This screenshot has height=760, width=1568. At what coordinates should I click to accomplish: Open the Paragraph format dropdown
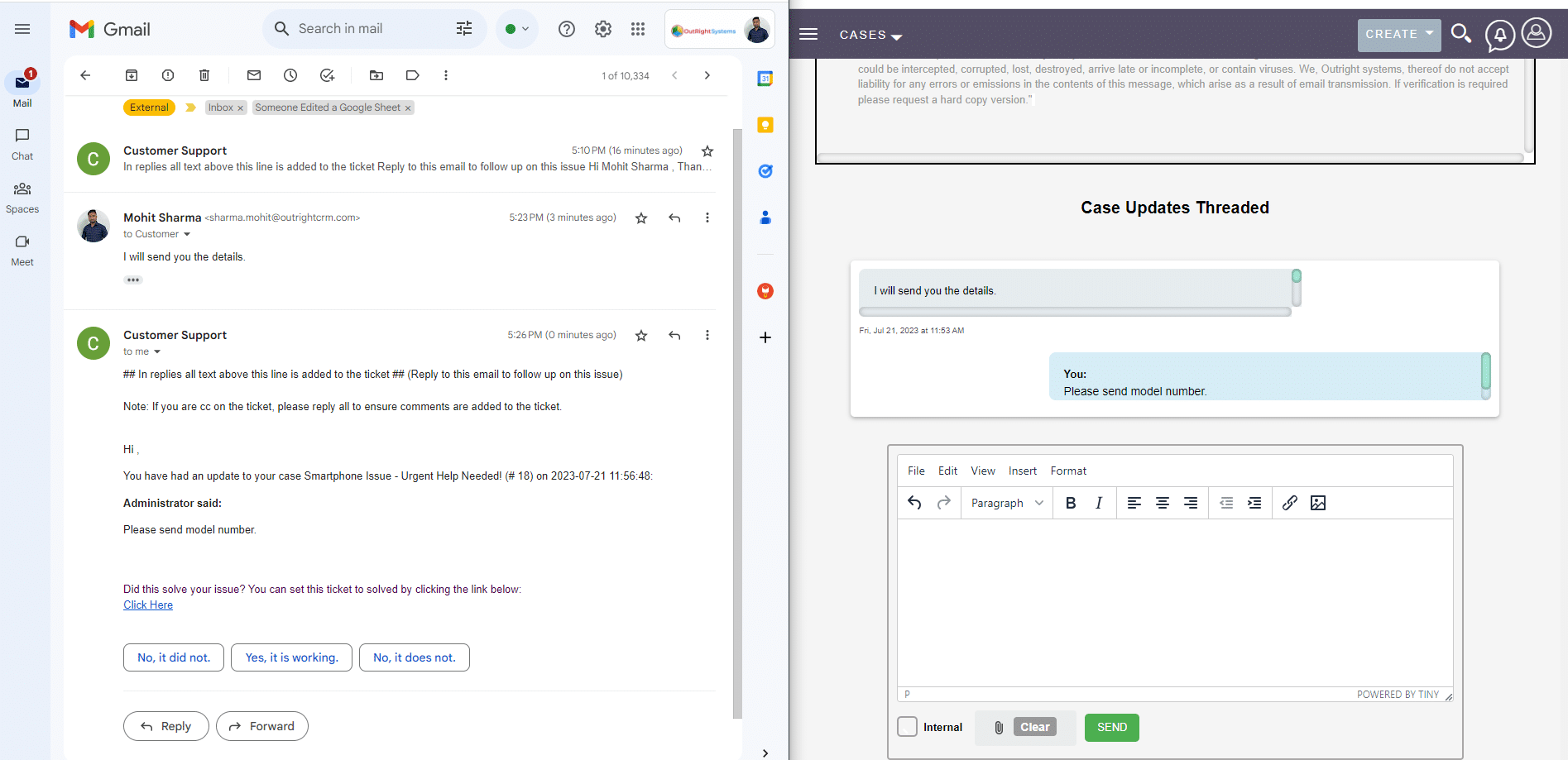click(1007, 503)
